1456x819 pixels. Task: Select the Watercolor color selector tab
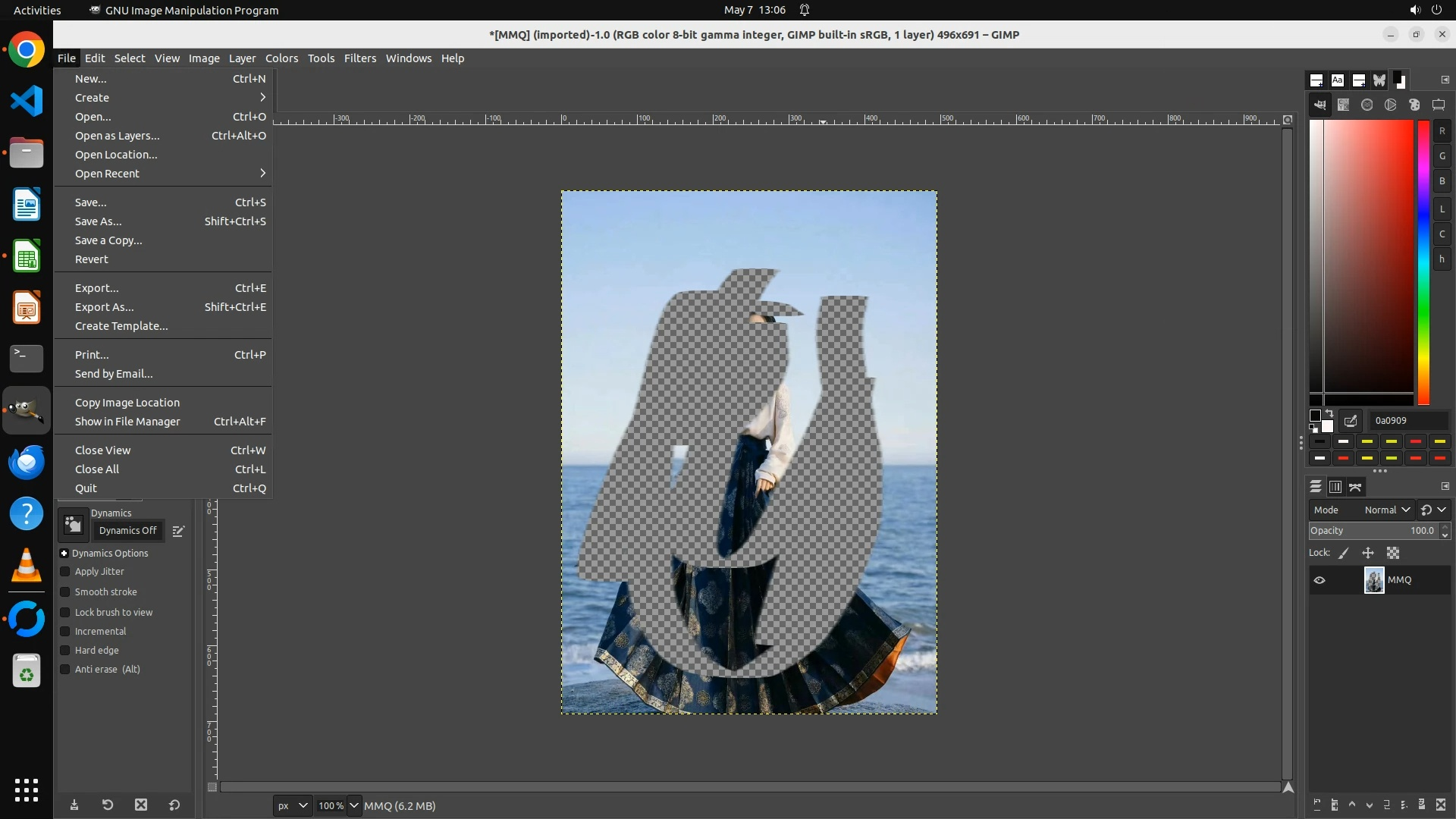(1367, 105)
